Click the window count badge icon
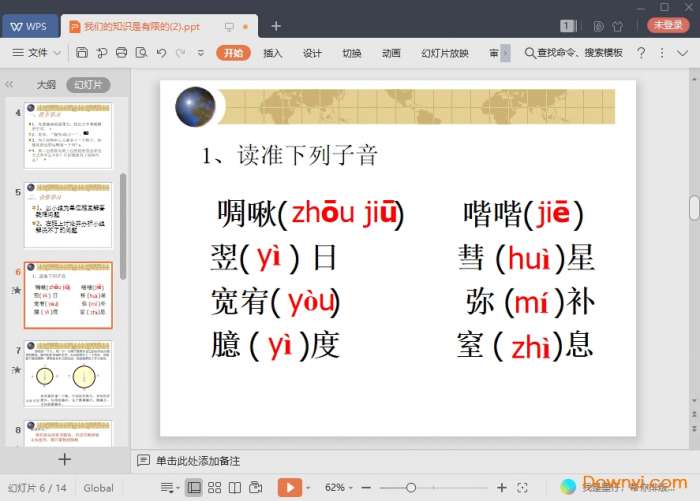This screenshot has height=501, width=700. point(567,26)
